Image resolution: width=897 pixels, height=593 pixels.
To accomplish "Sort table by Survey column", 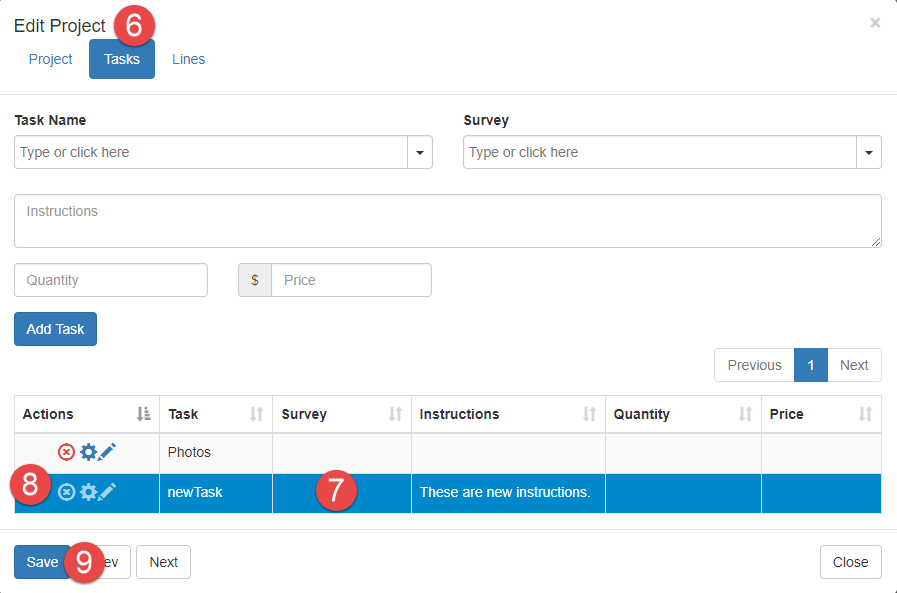I will (x=341, y=414).
